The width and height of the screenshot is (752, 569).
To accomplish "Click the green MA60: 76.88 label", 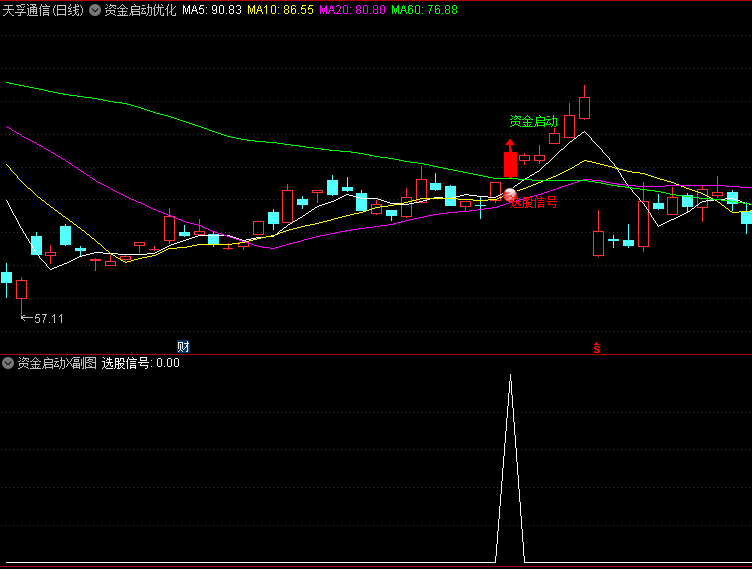I will 425,10.
